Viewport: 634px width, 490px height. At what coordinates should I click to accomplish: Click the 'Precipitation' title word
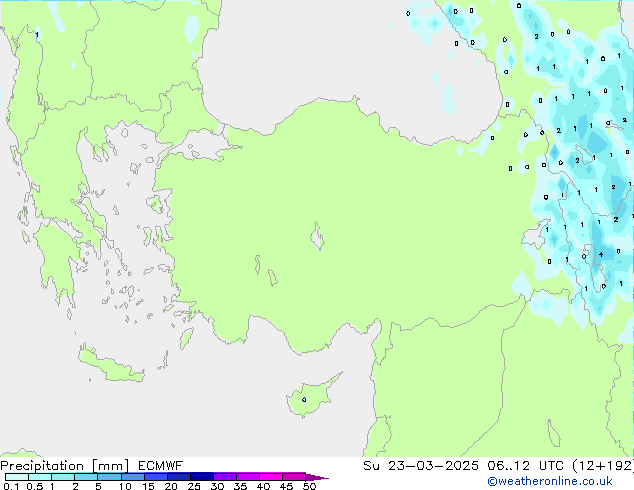click(x=42, y=466)
